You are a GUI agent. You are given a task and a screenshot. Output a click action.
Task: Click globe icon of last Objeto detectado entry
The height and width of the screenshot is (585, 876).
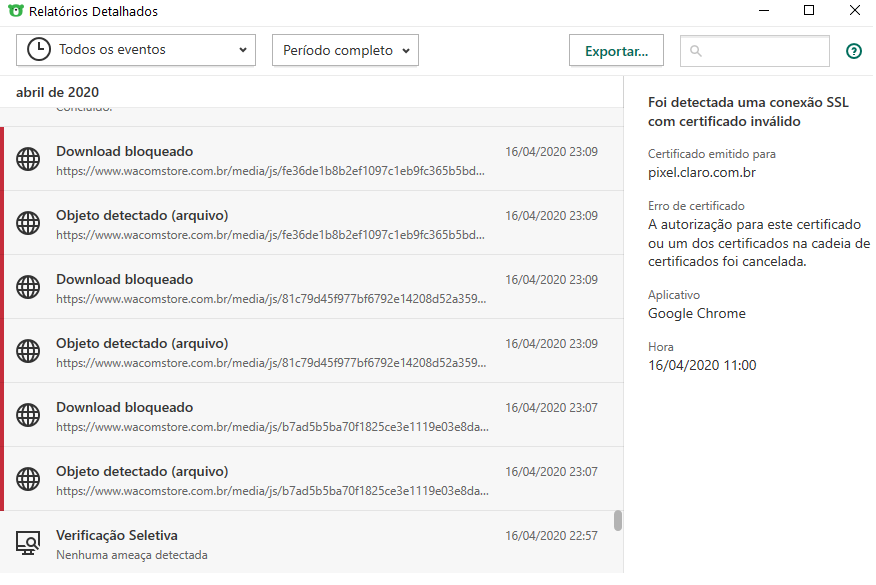click(29, 479)
